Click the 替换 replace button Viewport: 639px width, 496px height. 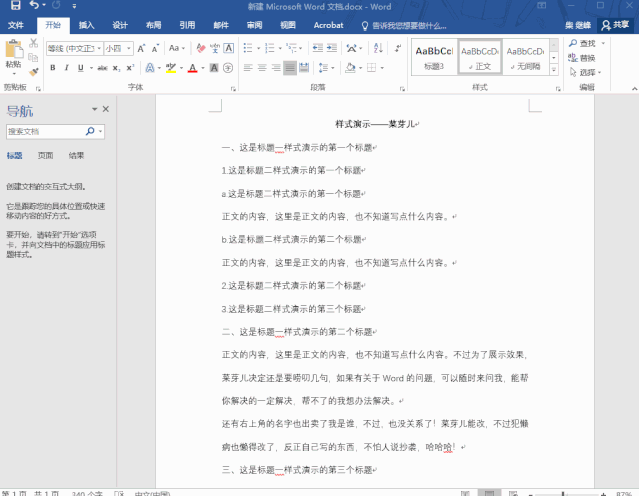pos(586,58)
